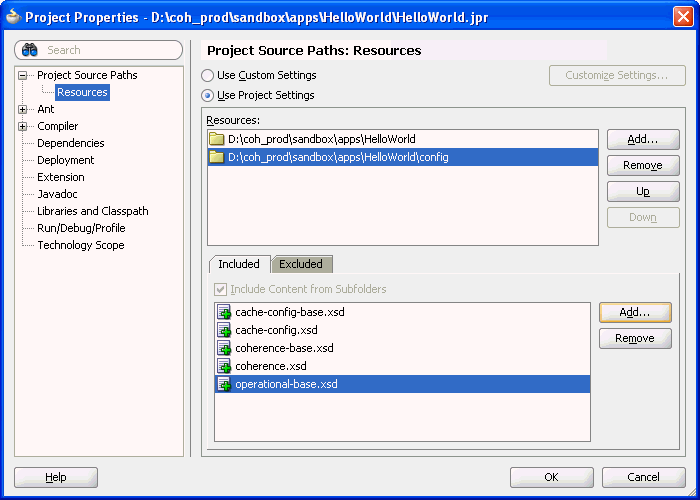Screen dimensions: 700x500
Task: Move selected resource Up
Action: [x=643, y=191]
